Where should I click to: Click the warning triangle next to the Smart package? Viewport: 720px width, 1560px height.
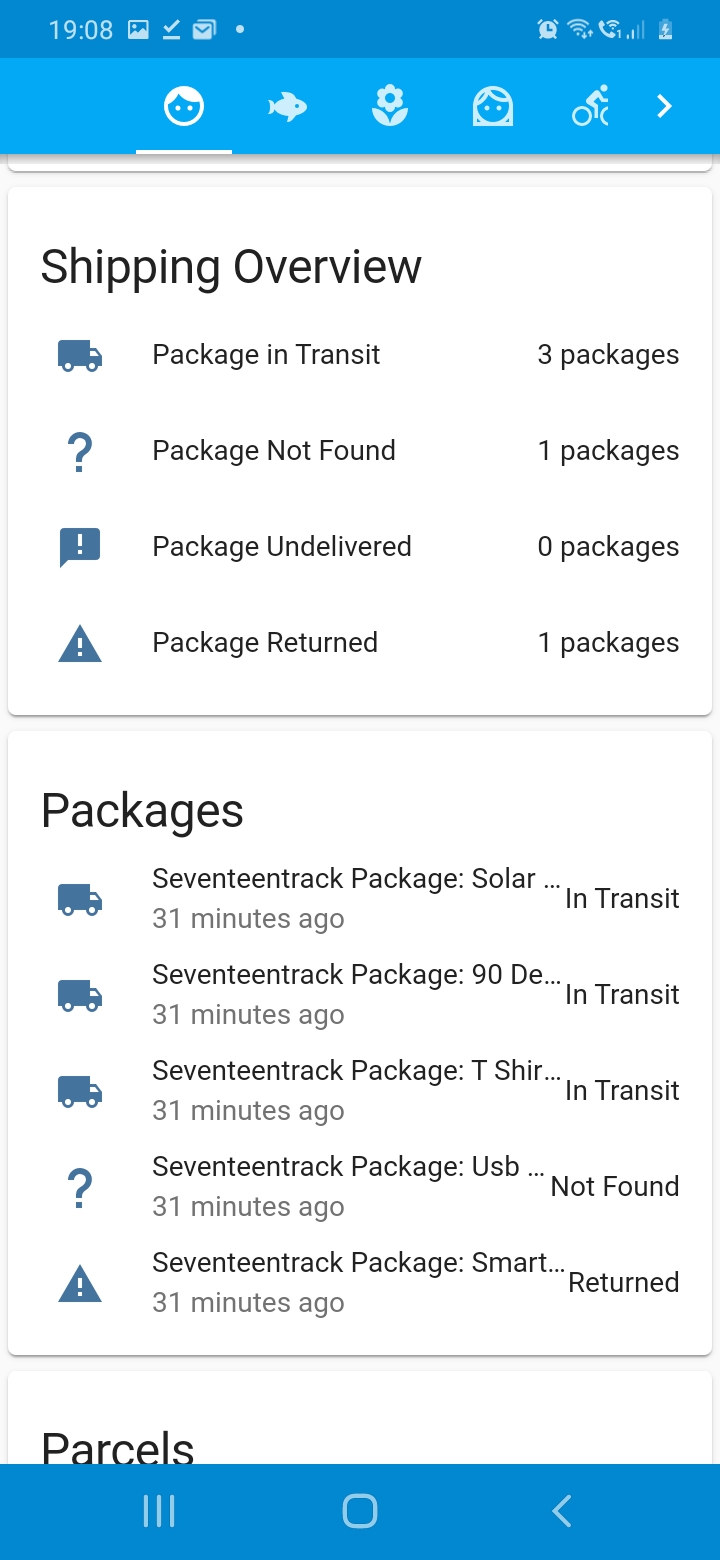[79, 1283]
